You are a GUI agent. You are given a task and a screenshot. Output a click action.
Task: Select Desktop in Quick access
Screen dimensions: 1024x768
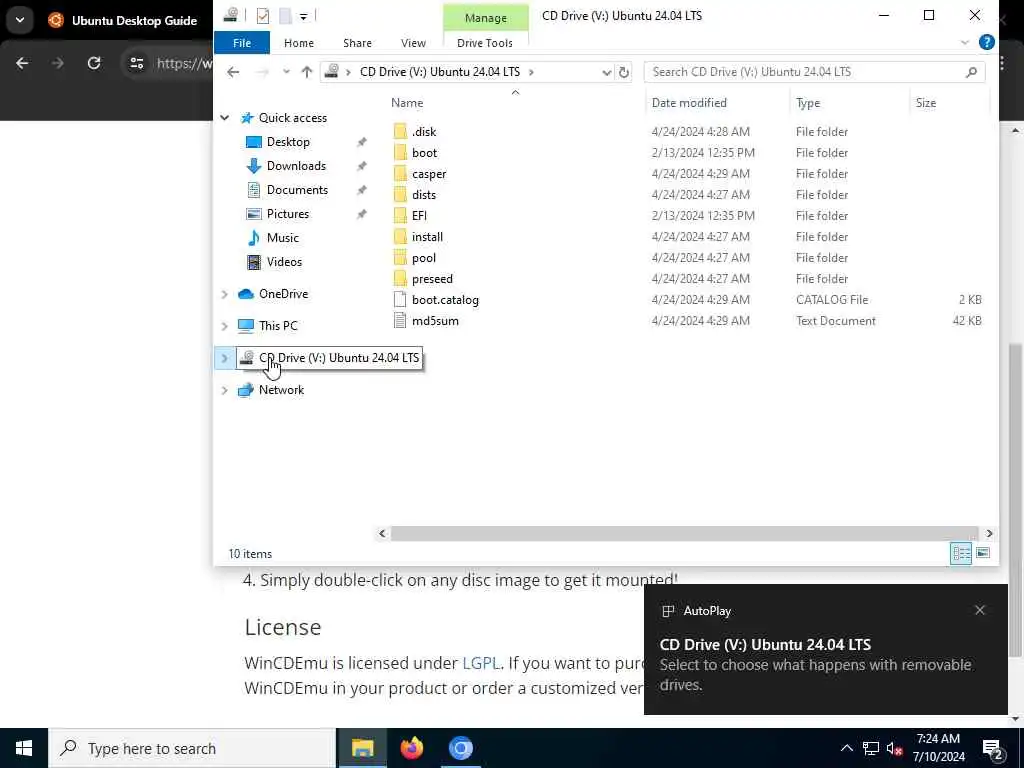[288, 142]
